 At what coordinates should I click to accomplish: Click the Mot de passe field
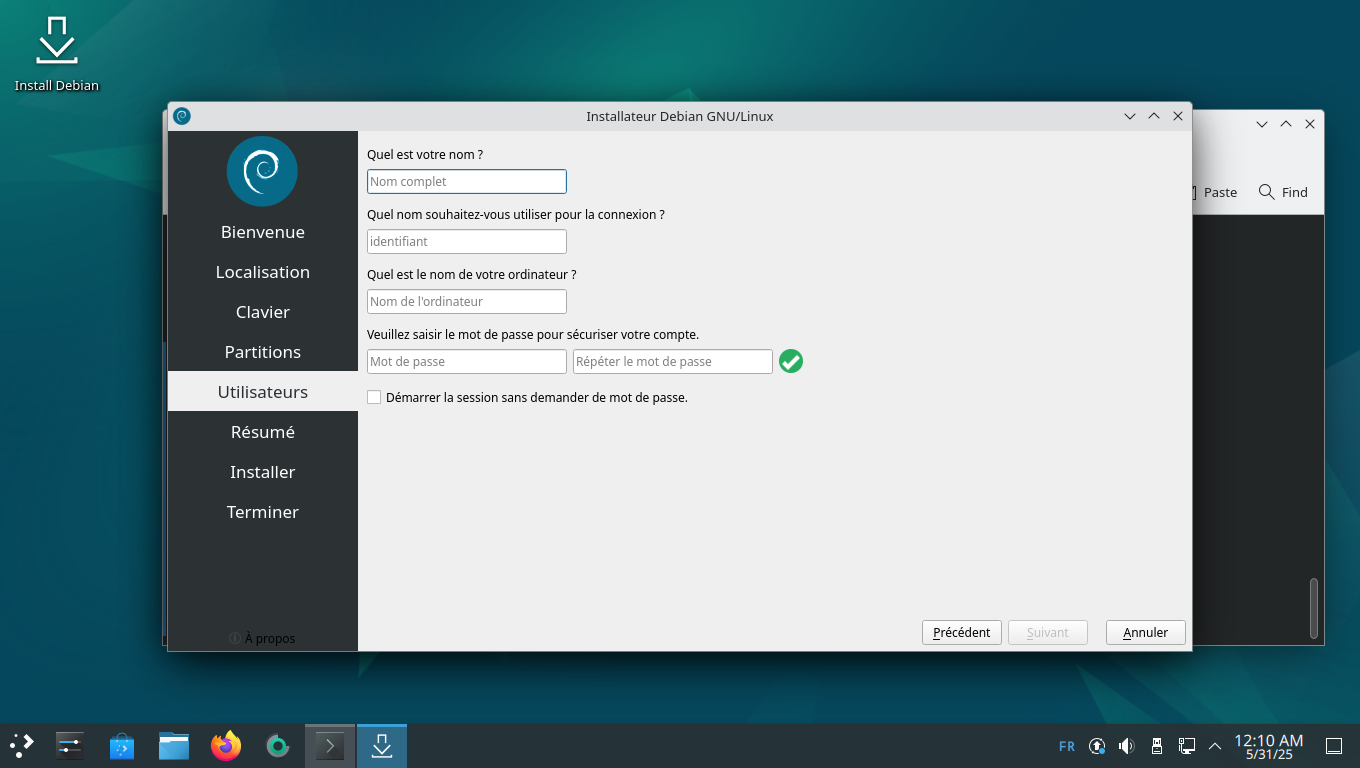click(x=467, y=361)
